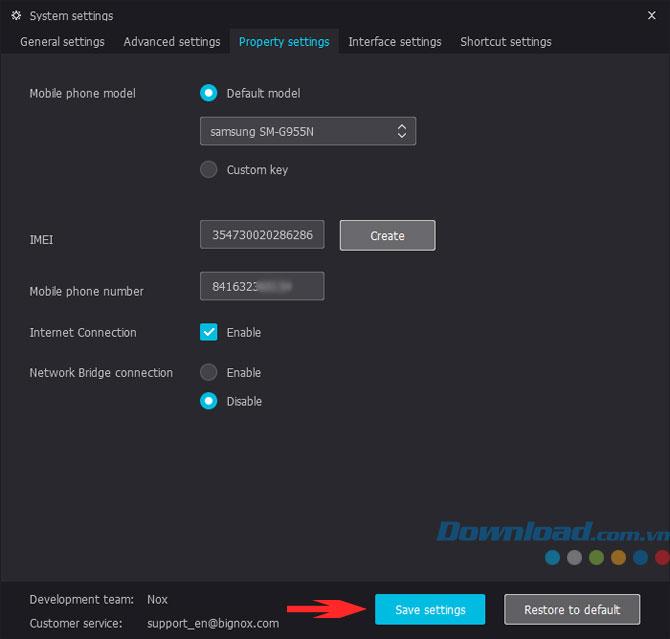Screen dimensions: 670x639
Task: Open the Advanced settings tab
Action: click(172, 42)
